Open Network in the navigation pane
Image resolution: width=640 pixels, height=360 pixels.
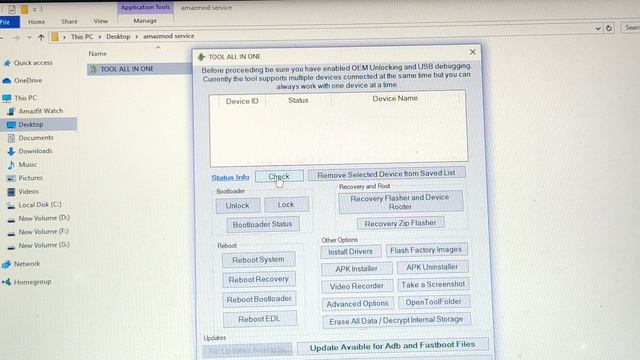click(27, 264)
